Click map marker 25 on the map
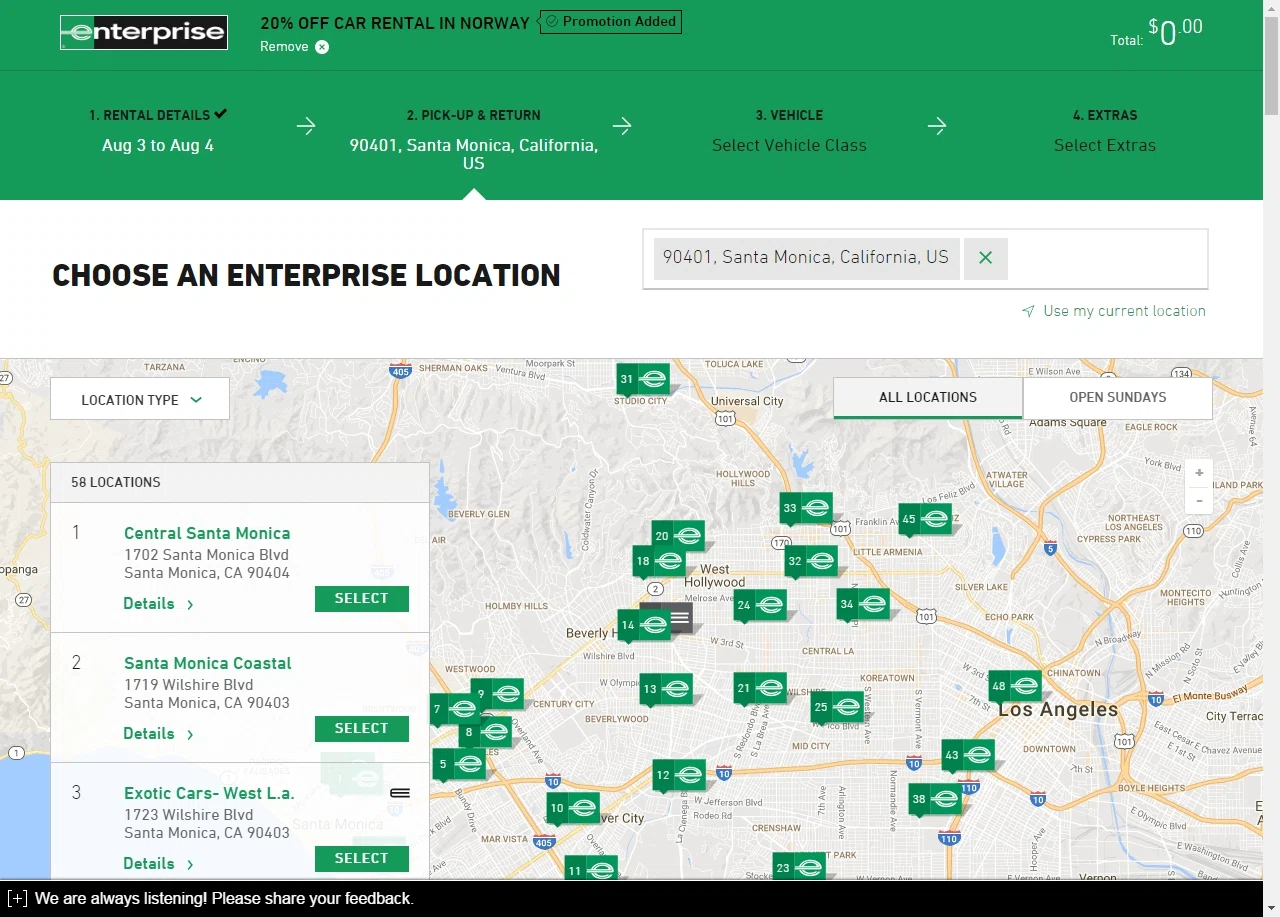 coord(837,707)
